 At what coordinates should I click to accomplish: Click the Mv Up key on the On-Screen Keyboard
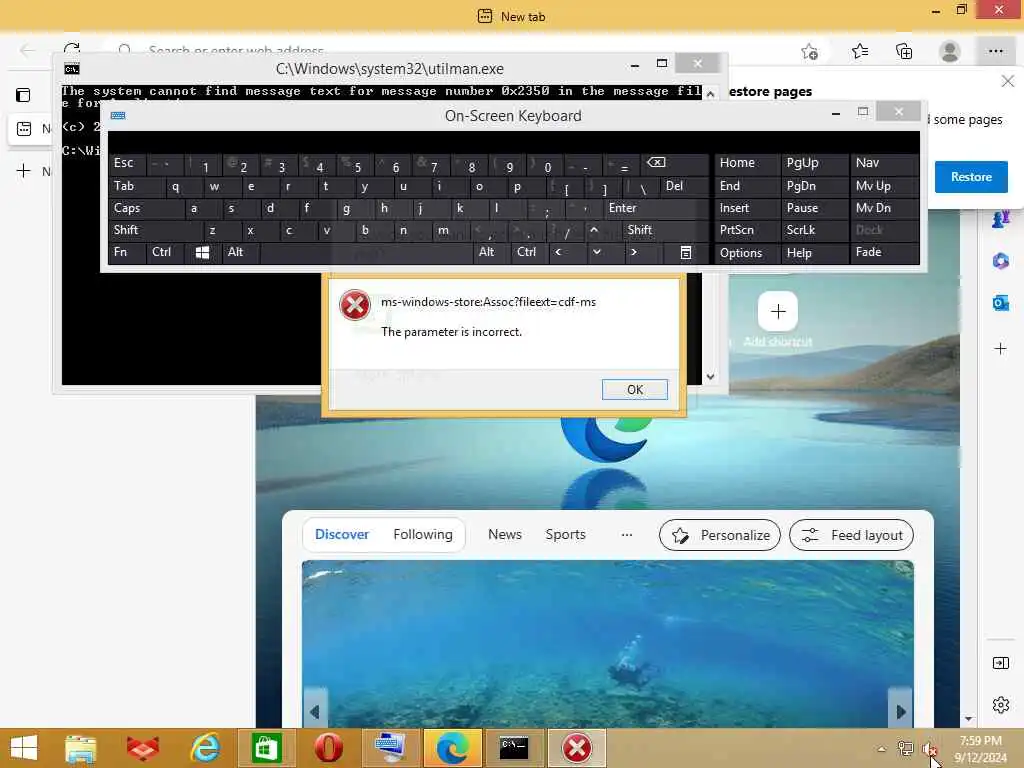884,186
